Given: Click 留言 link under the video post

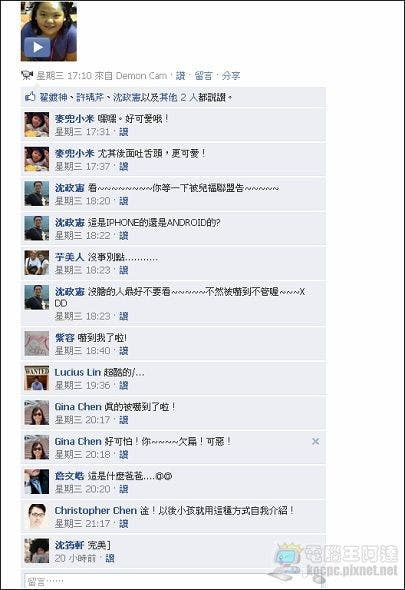Looking at the screenshot, I should pos(204,76).
